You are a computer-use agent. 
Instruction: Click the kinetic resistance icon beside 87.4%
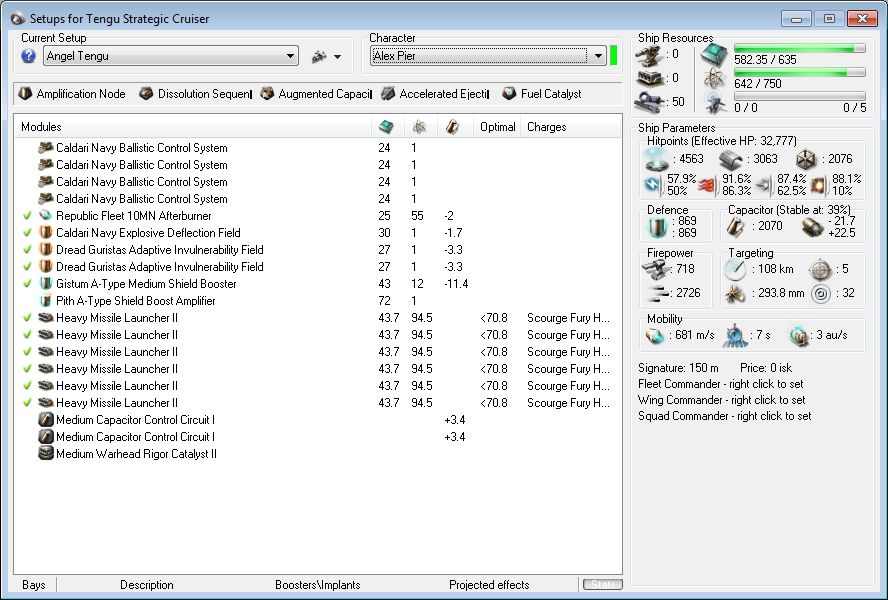pyautogui.click(x=763, y=185)
